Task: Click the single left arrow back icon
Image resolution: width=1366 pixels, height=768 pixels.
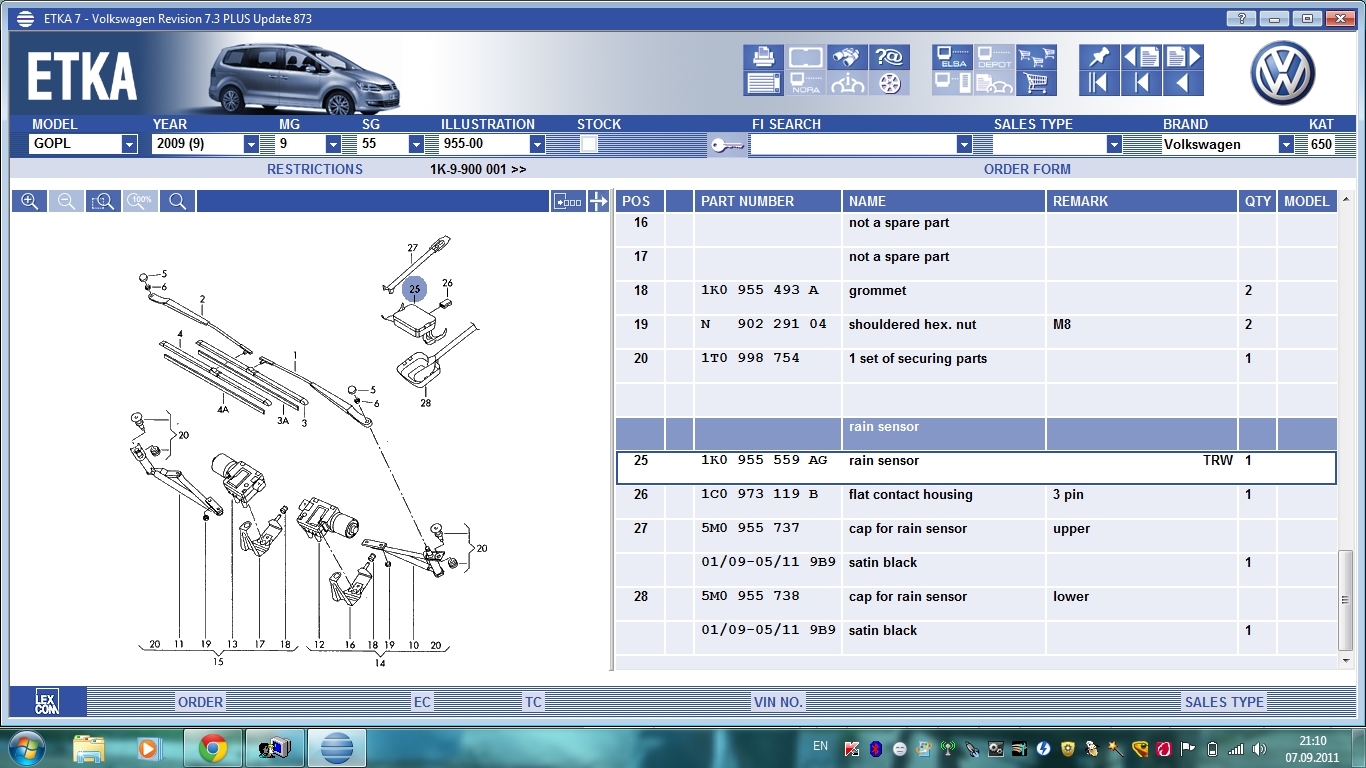Action: coord(1183,83)
